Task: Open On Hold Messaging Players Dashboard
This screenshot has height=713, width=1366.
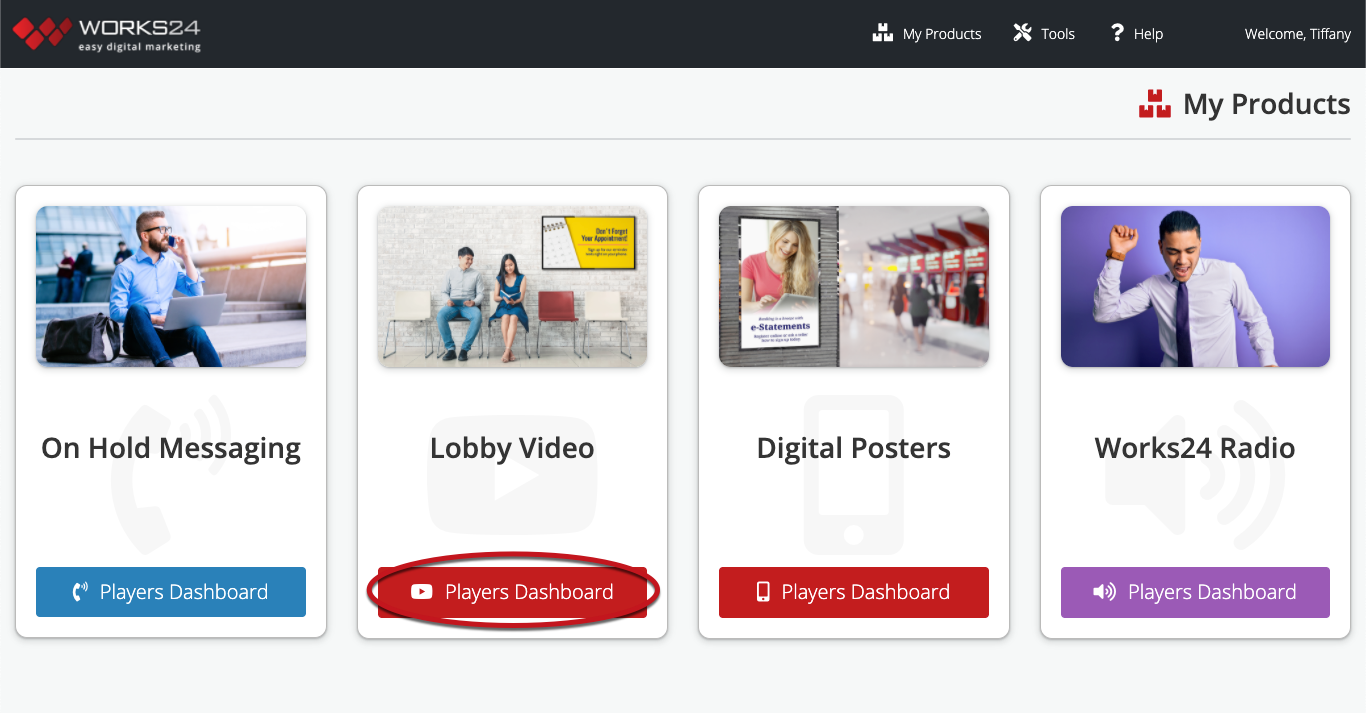Action: pyautogui.click(x=171, y=592)
